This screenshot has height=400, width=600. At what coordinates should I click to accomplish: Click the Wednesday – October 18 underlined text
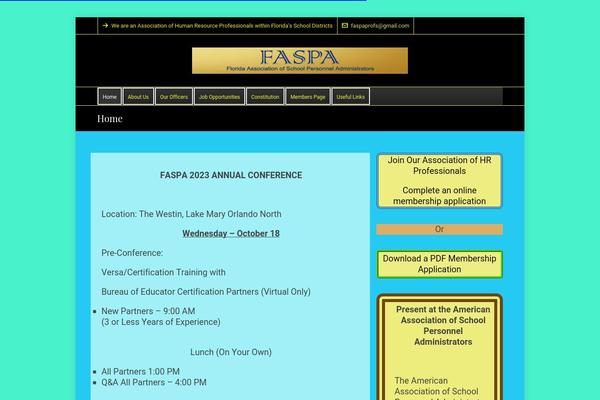(x=231, y=233)
